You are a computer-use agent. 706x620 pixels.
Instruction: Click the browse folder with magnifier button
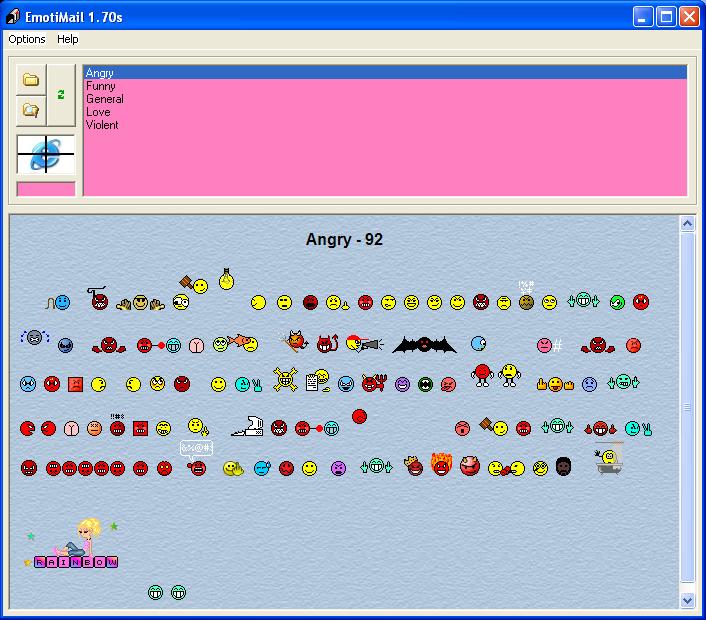click(31, 110)
